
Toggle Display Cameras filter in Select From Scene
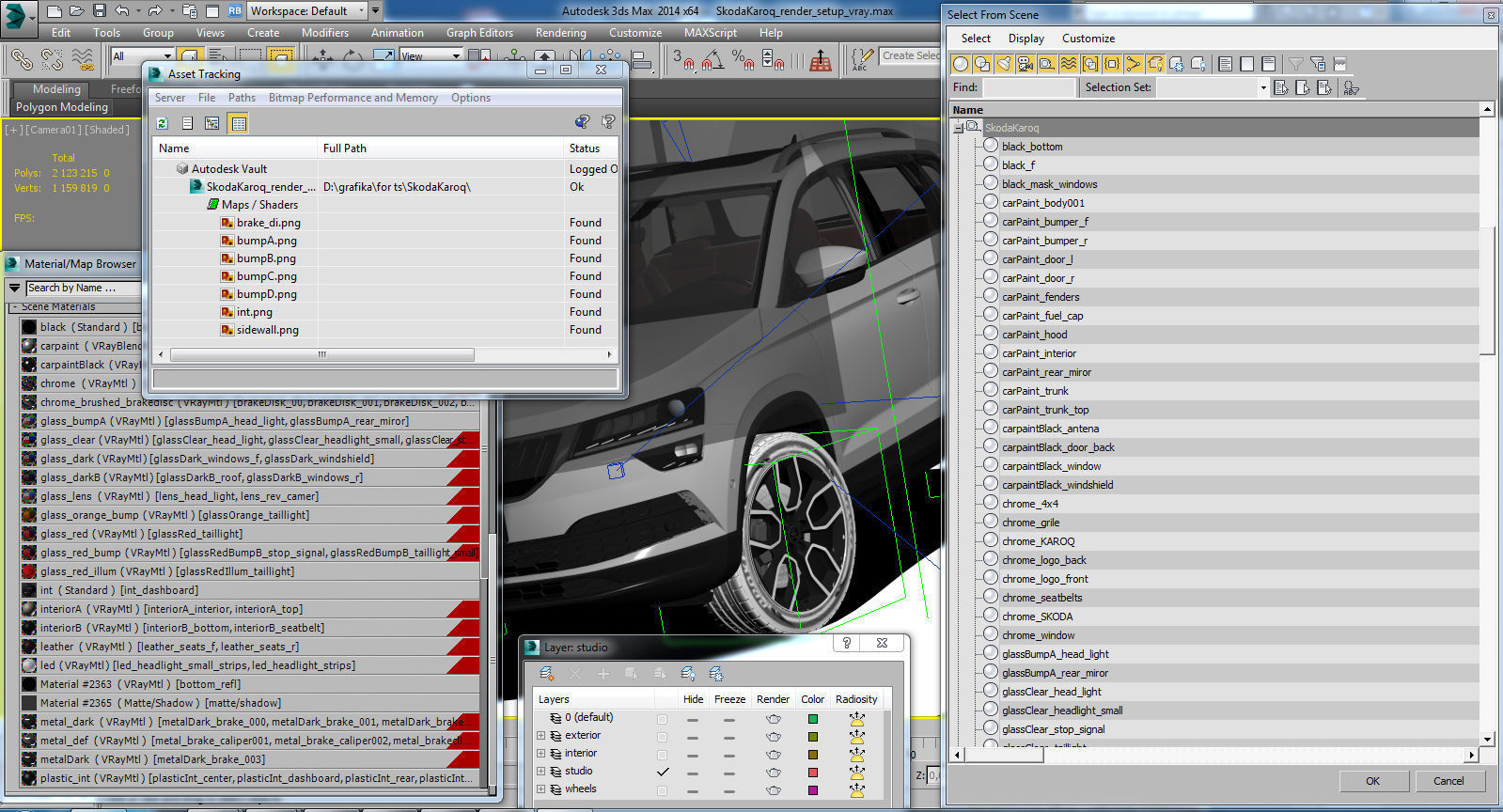[1025, 64]
